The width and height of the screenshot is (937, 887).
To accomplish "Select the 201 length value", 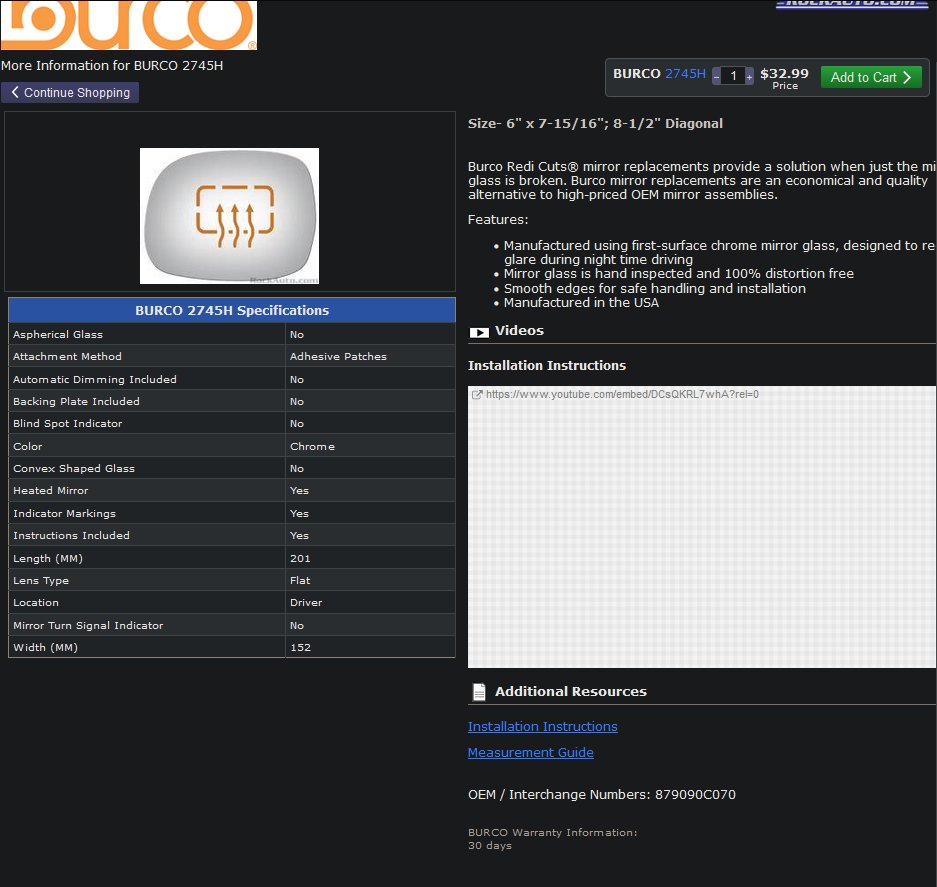I will (300, 558).
